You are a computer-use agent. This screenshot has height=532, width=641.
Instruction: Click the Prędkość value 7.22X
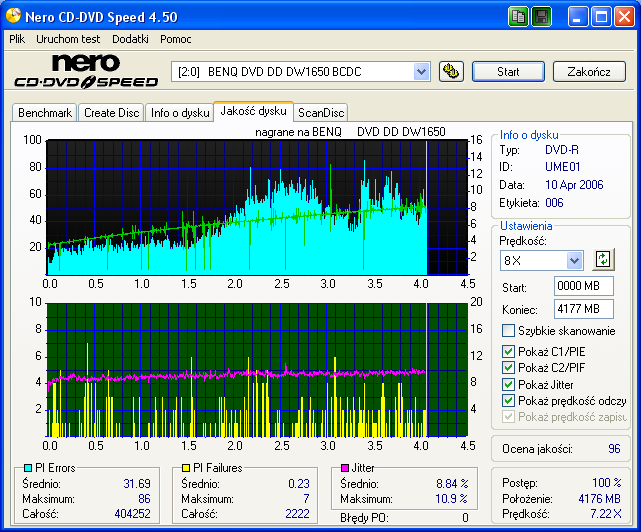(x=605, y=514)
